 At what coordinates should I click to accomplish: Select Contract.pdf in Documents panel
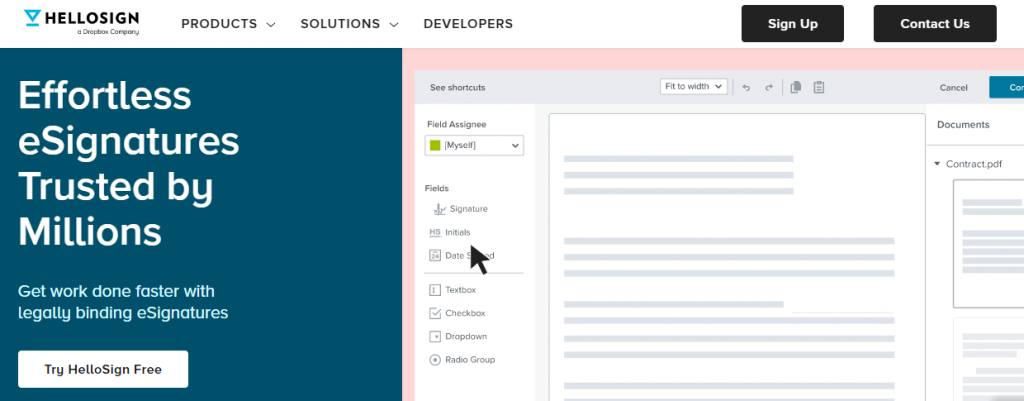click(x=974, y=164)
